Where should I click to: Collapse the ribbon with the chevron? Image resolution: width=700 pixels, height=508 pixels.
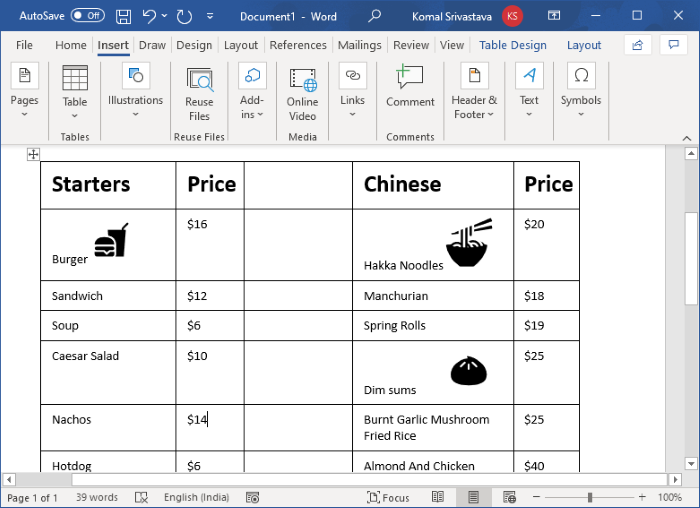click(x=687, y=138)
